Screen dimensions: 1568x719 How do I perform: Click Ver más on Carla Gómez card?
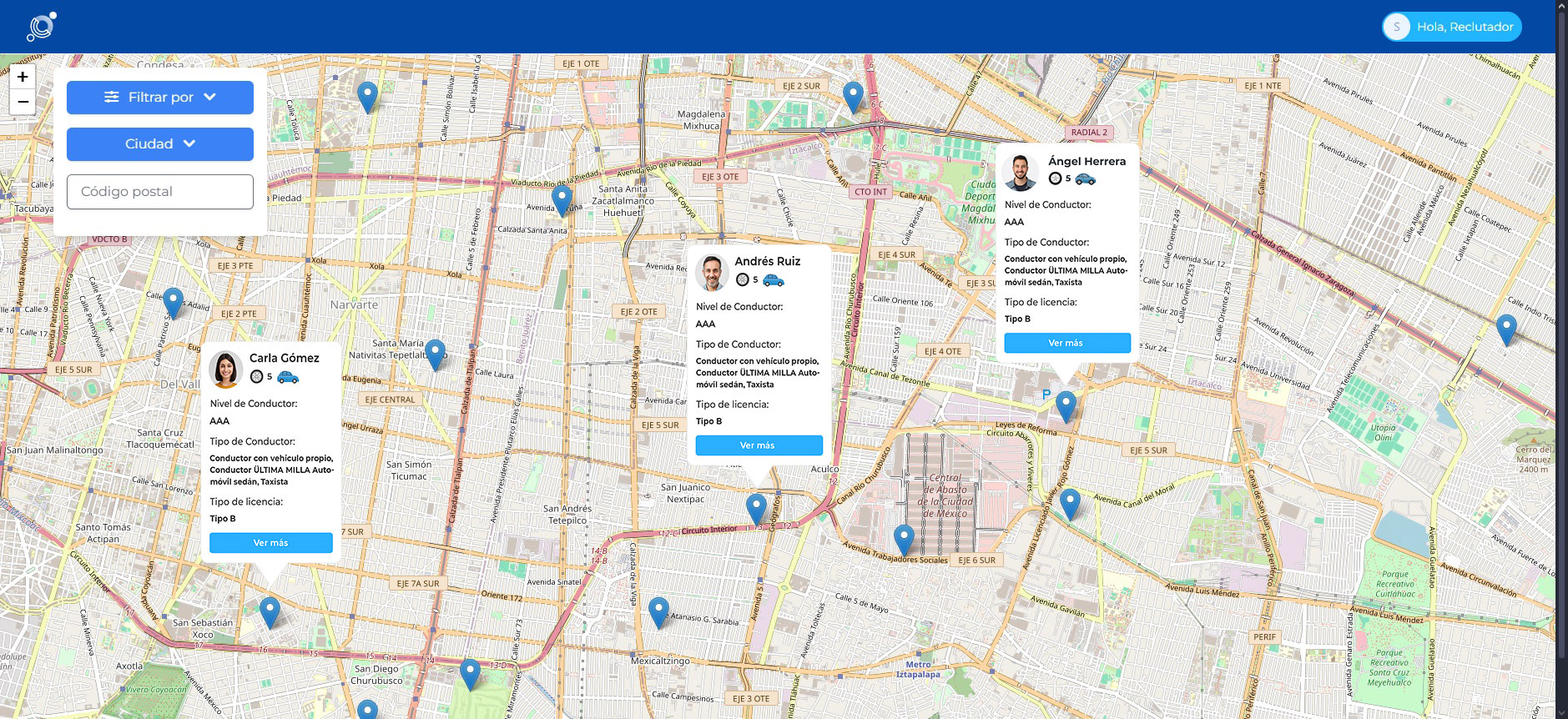(x=271, y=543)
